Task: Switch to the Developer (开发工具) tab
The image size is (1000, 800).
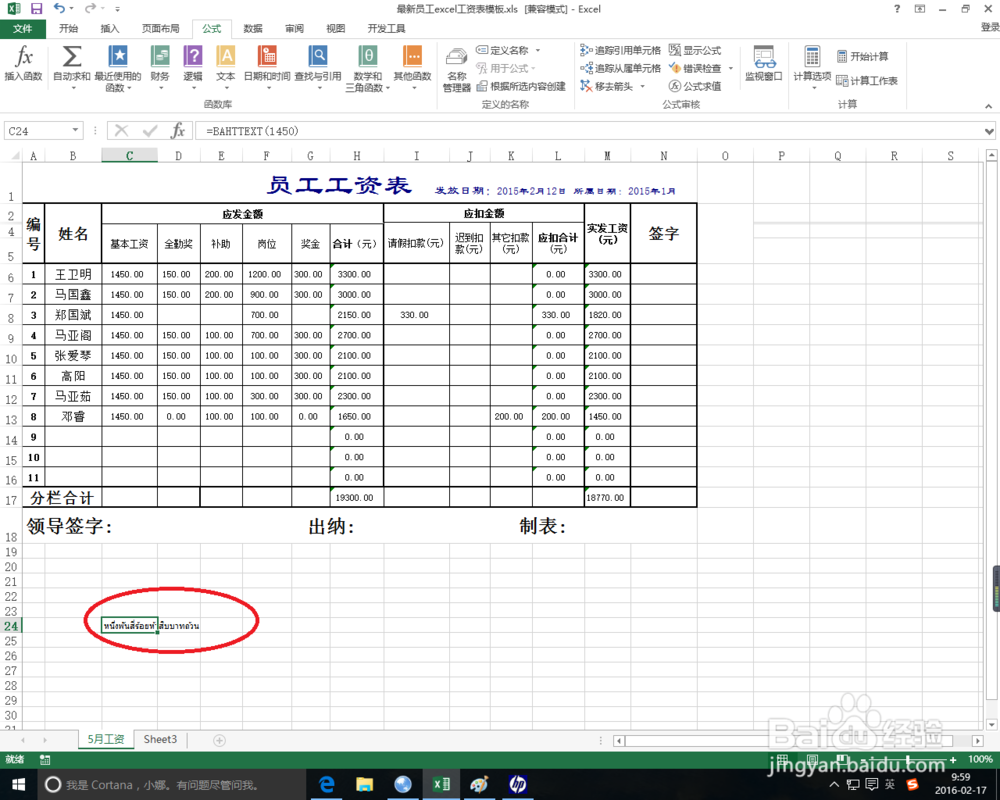Action: 386,28
